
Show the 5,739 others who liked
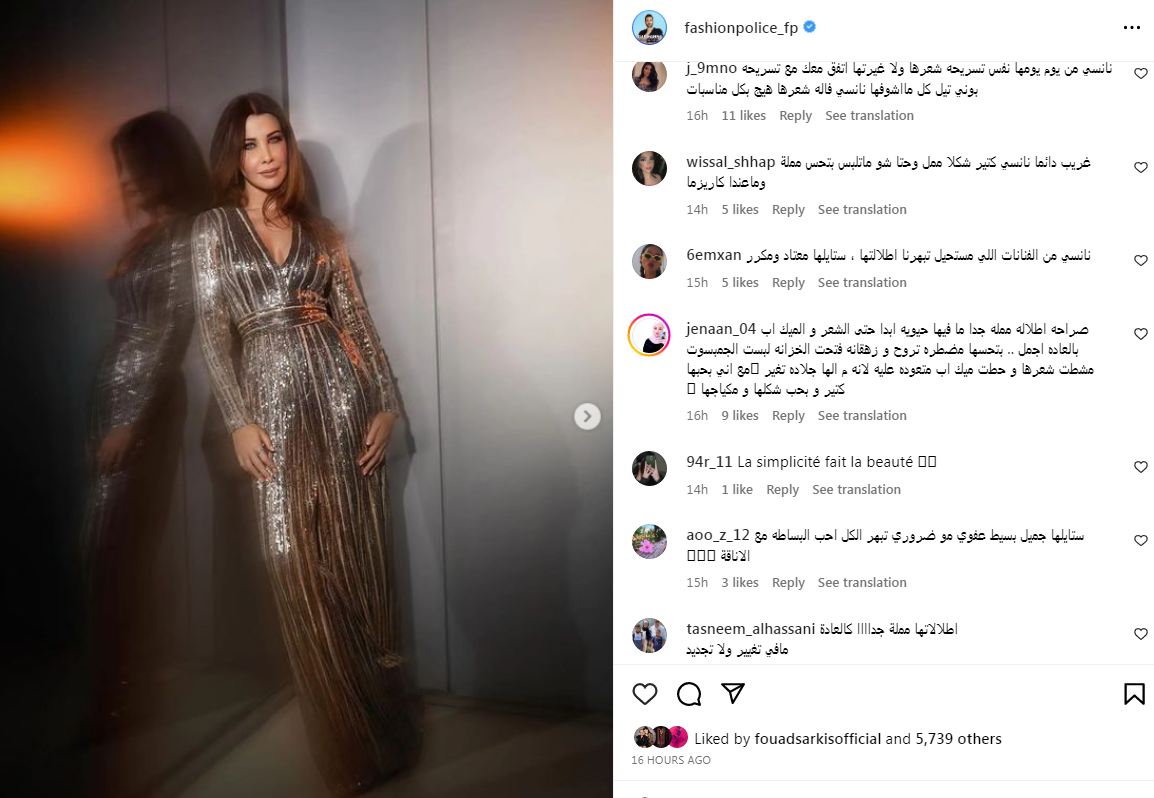(959, 738)
